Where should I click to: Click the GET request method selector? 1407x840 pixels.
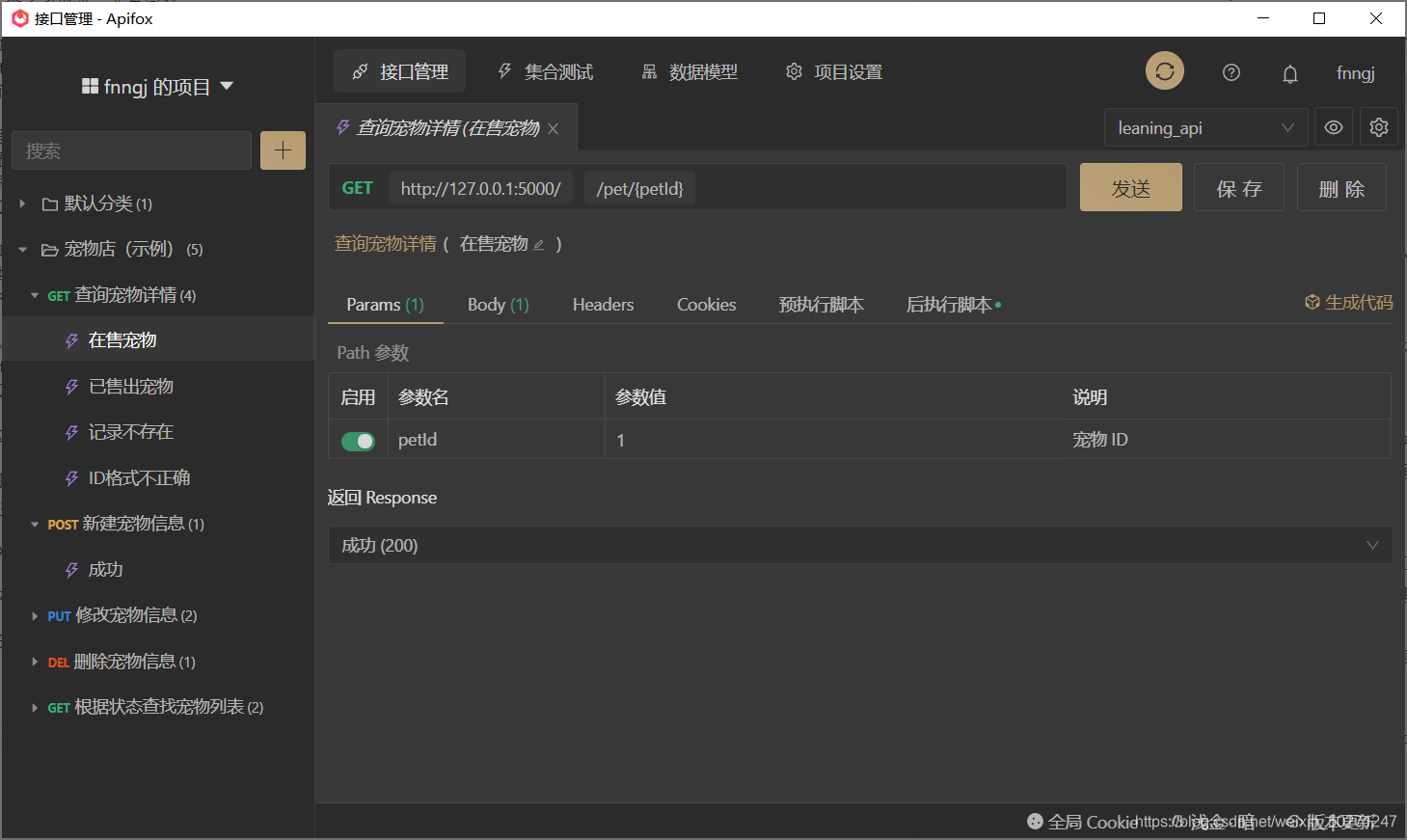point(357,188)
